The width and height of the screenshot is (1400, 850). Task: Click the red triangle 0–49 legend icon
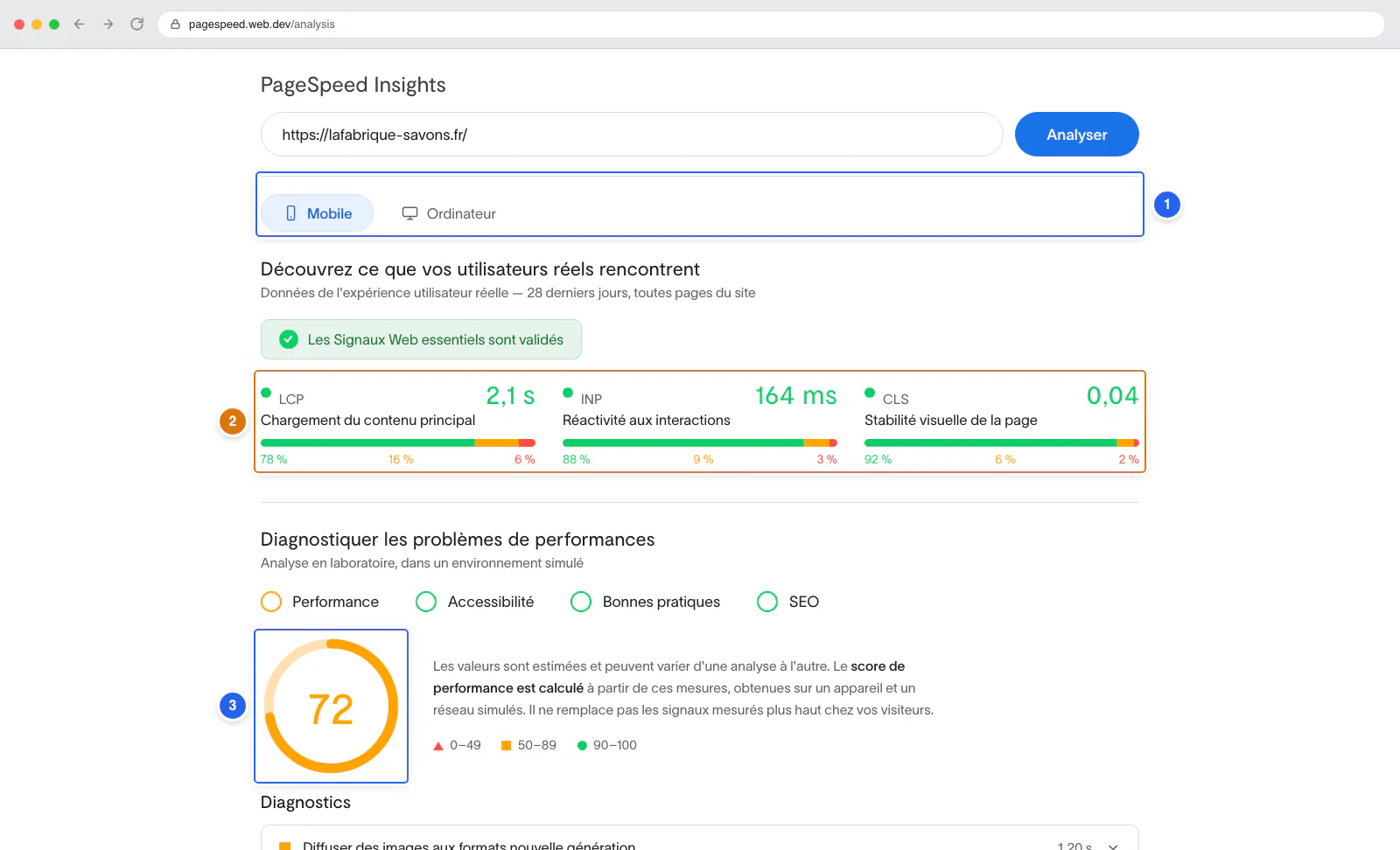(x=438, y=746)
